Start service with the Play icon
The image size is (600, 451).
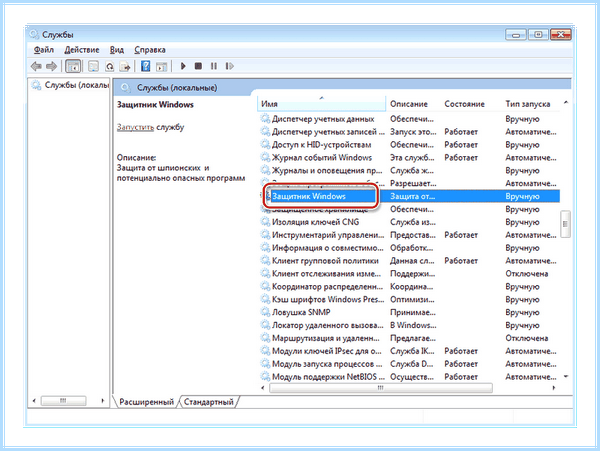[183, 66]
